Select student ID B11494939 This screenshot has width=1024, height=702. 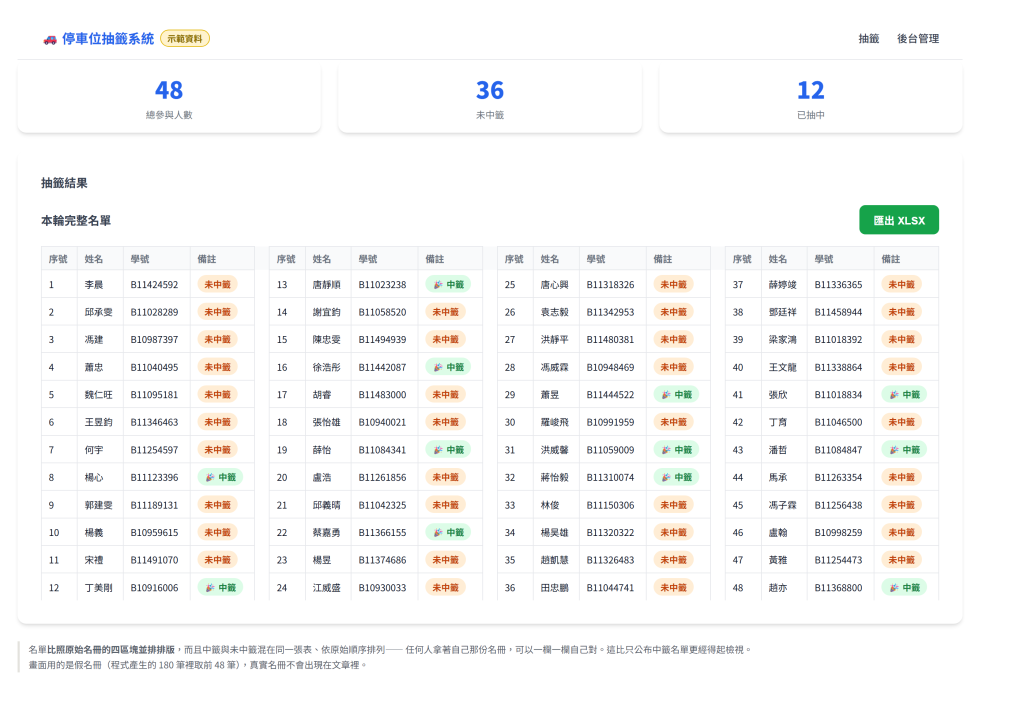(x=382, y=340)
